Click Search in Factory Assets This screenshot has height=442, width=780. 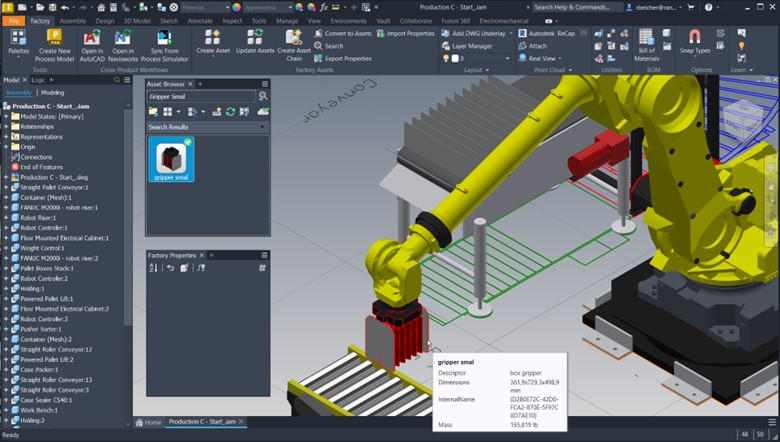[x=329, y=46]
